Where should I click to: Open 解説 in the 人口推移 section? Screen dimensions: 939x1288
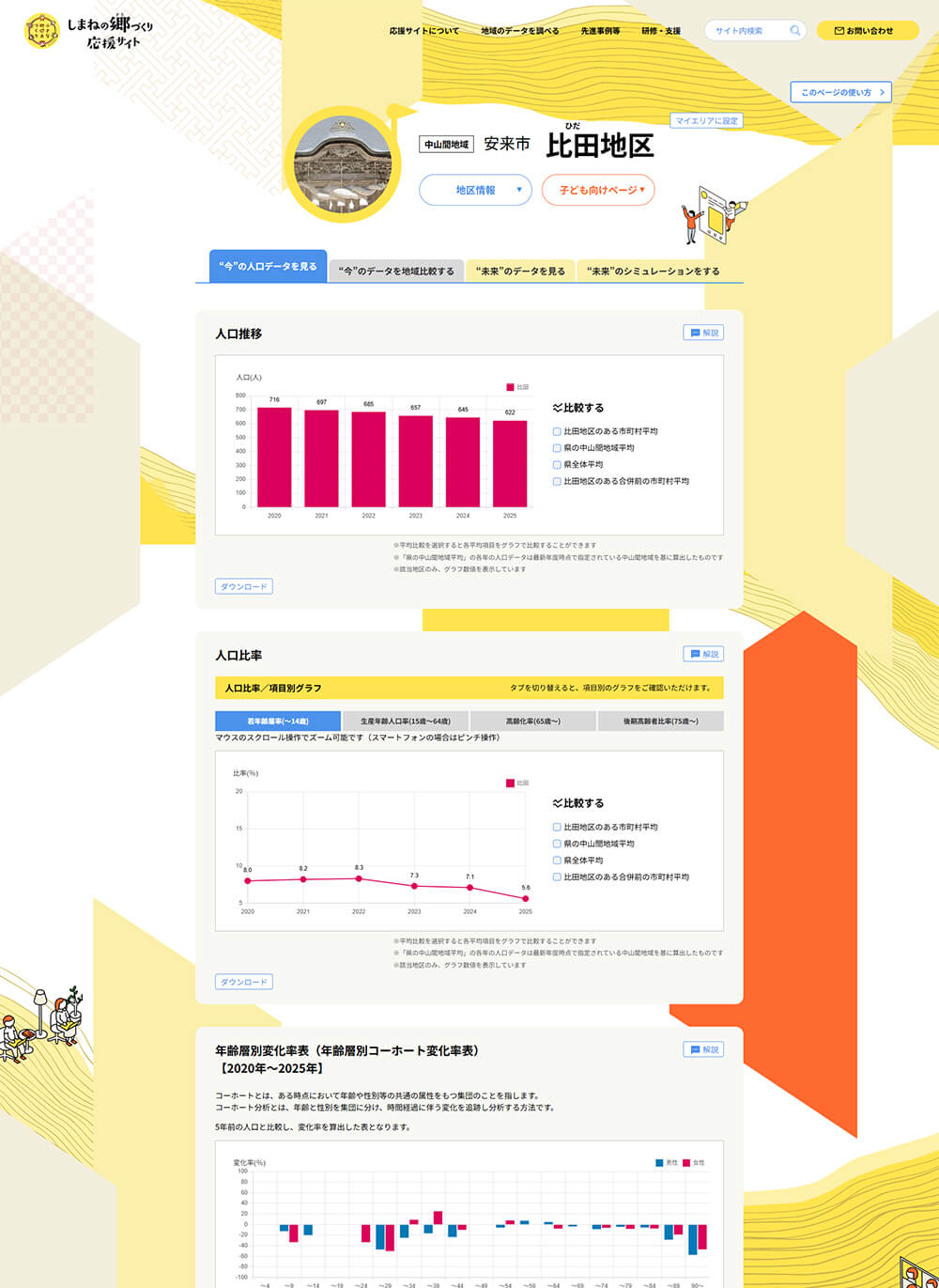tap(703, 333)
